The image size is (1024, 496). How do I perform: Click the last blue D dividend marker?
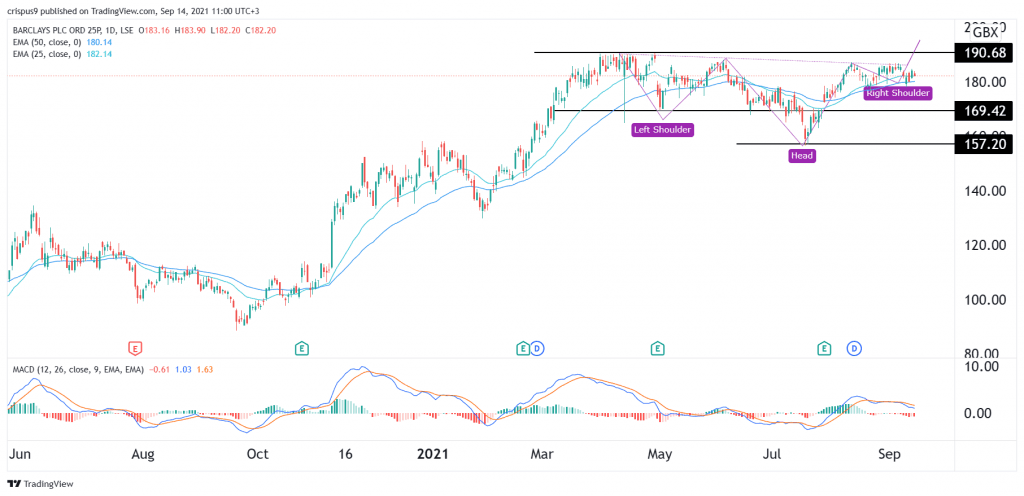(854, 349)
